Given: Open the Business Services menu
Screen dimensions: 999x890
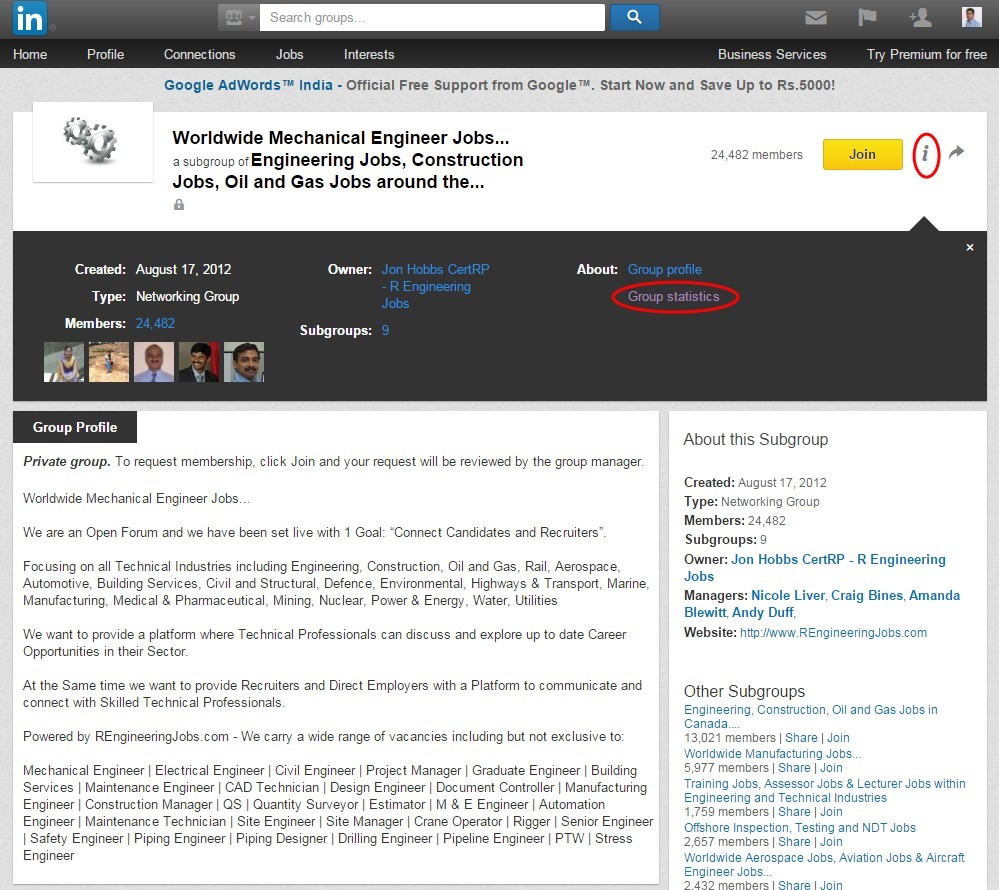Looking at the screenshot, I should pos(772,55).
